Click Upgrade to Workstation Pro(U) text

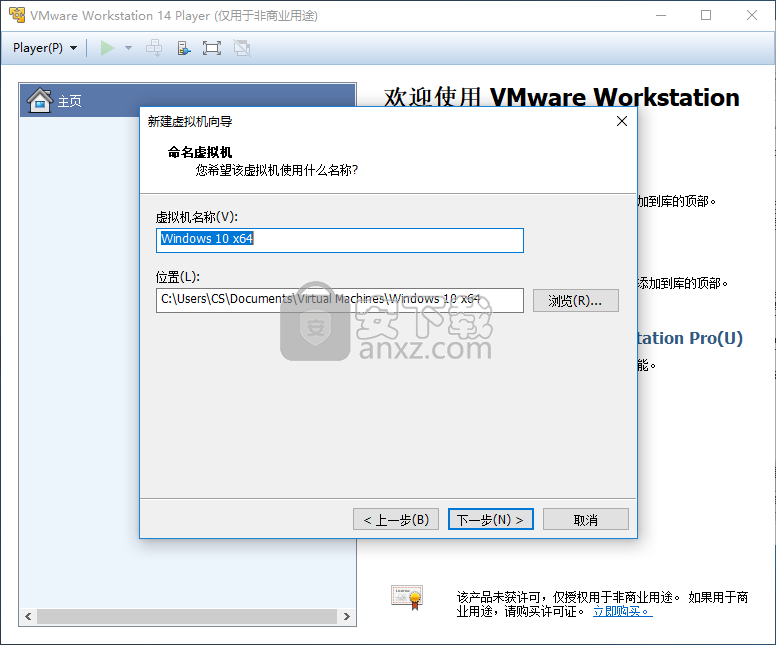[x=690, y=338]
